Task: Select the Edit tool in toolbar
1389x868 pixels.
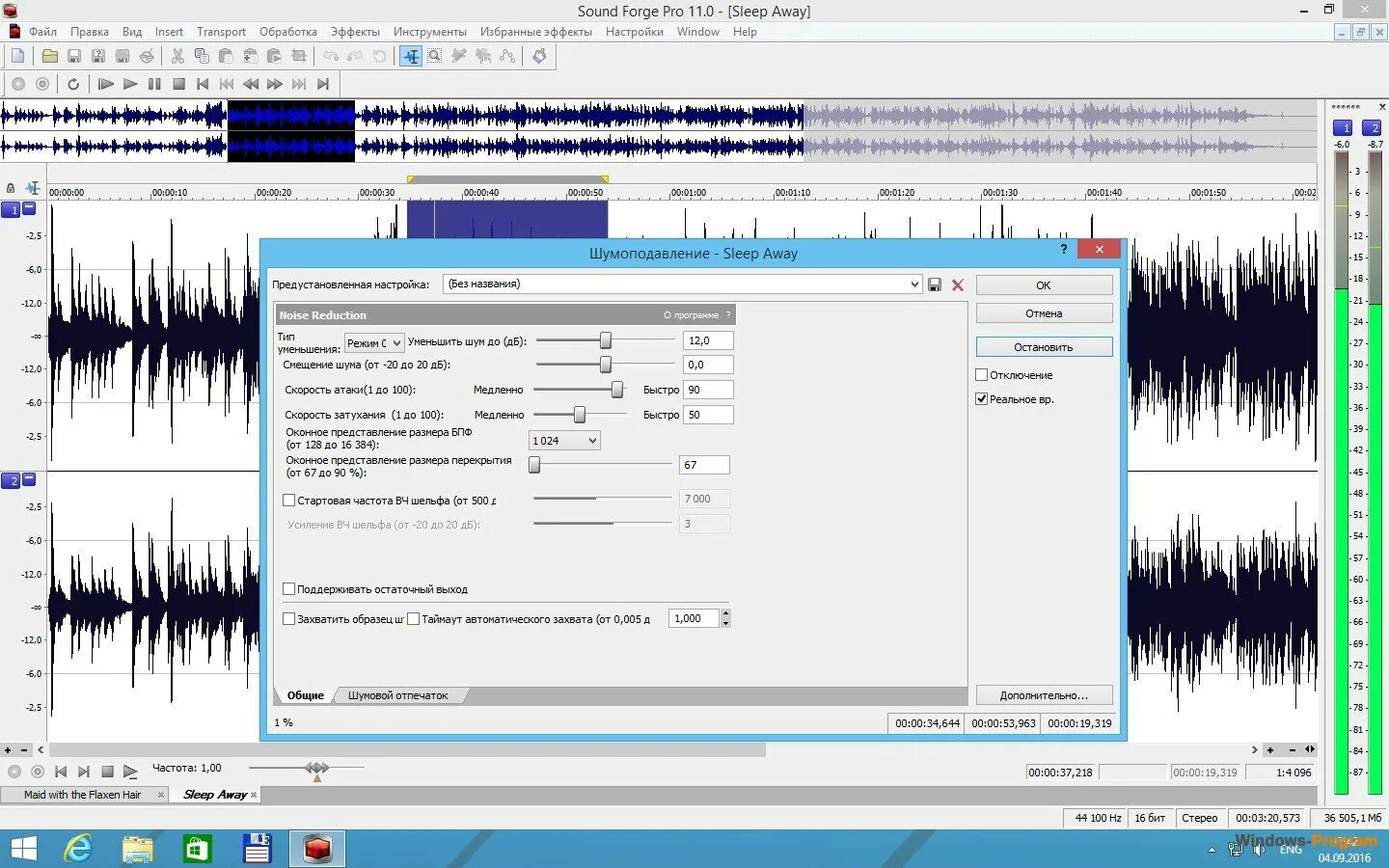Action: (411, 56)
